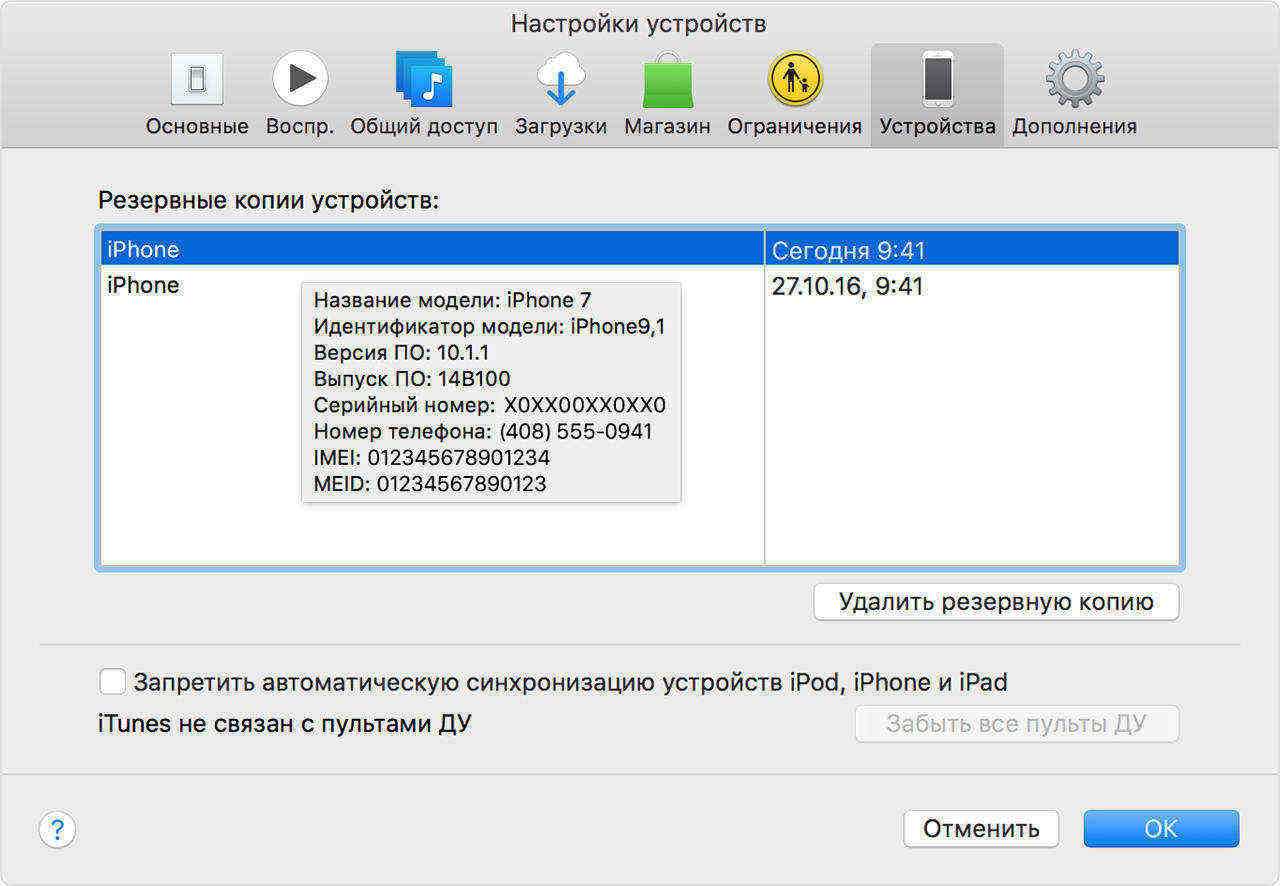Image resolution: width=1280 pixels, height=886 pixels.
Task: Select the Ограничения parental controls icon
Action: click(794, 80)
